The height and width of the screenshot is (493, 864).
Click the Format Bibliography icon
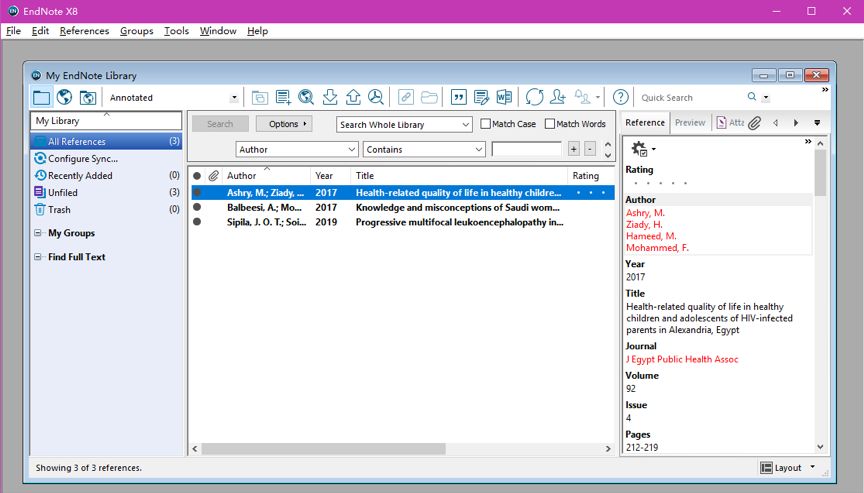pos(481,97)
